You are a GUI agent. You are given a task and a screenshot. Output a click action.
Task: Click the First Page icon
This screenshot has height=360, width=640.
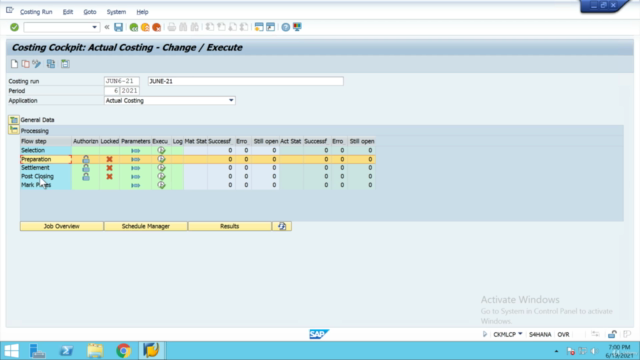point(209,27)
